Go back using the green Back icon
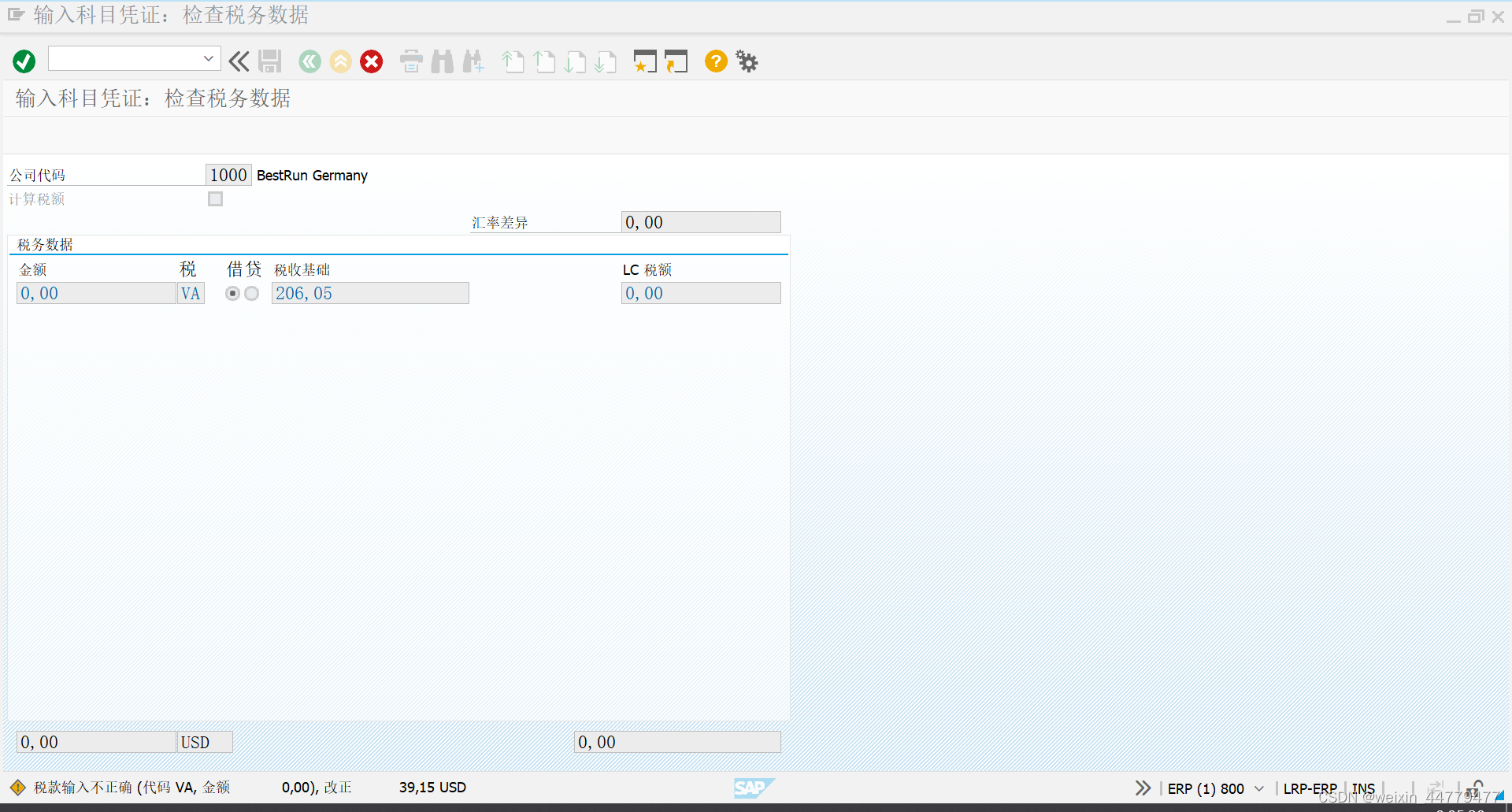 (310, 61)
